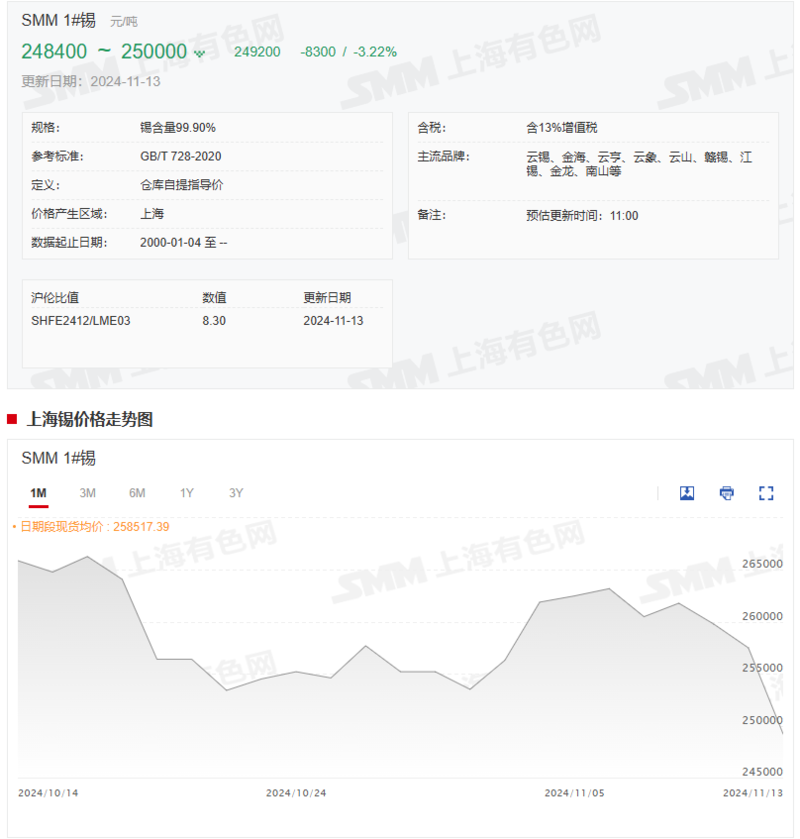Click the 上海锡价格走势图 section heading
The image size is (800, 839).
90,419
